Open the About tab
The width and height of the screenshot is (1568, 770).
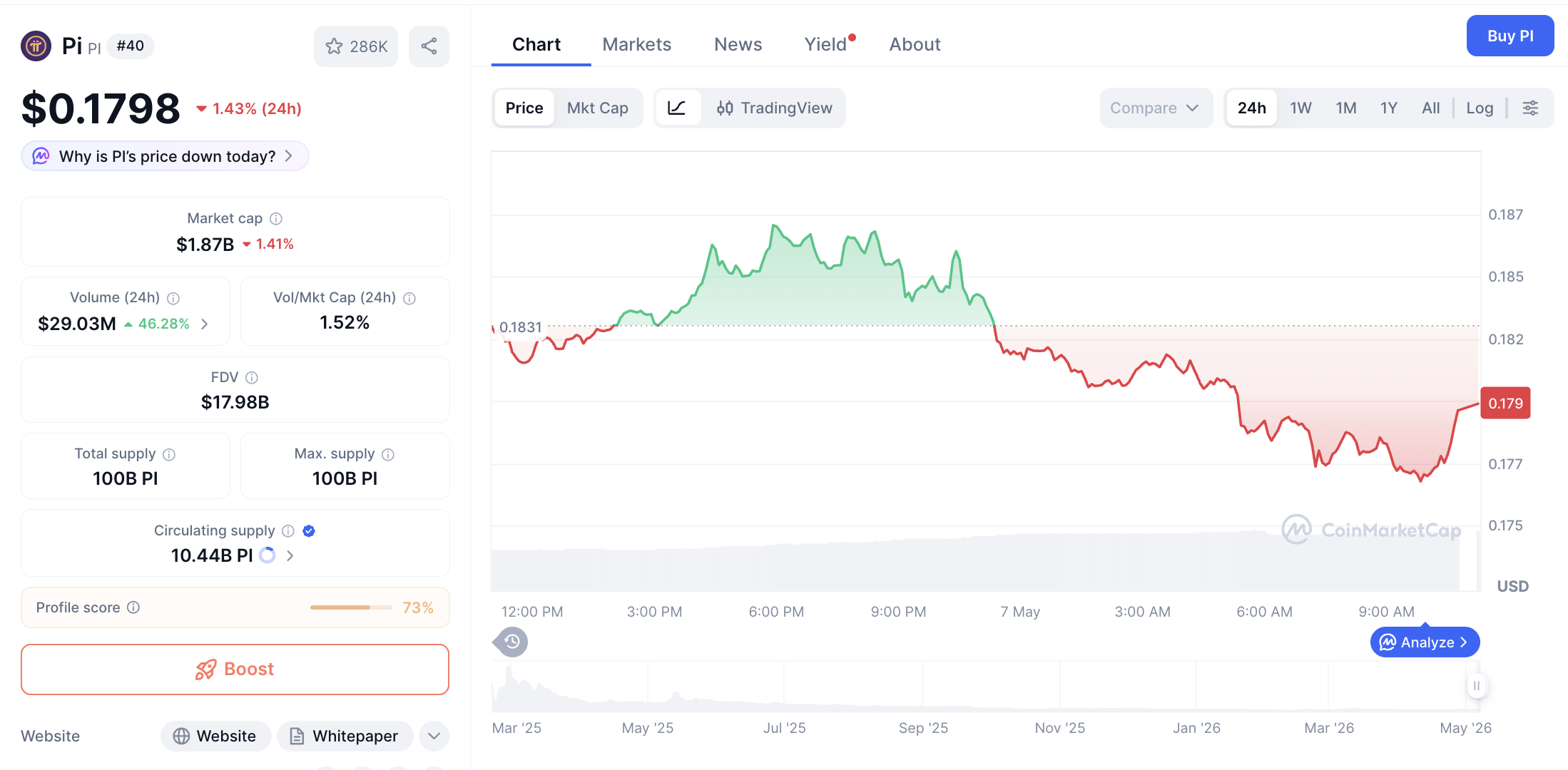(915, 44)
